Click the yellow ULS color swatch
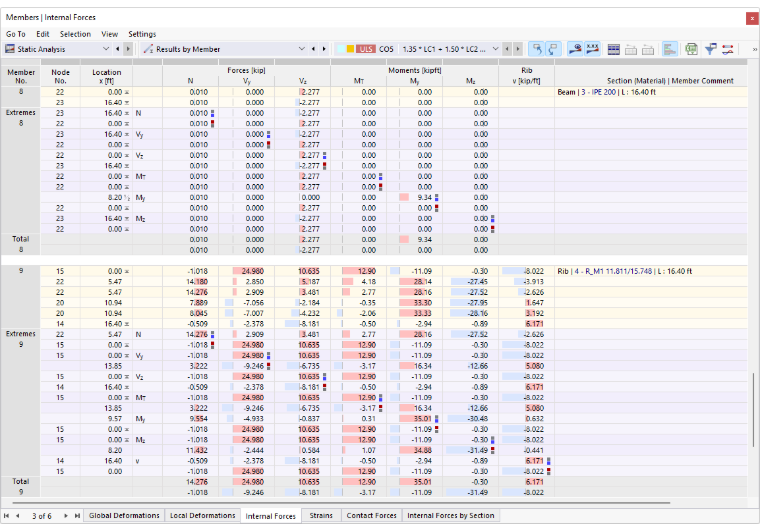This screenshot has width=760, height=531. pyautogui.click(x=350, y=49)
